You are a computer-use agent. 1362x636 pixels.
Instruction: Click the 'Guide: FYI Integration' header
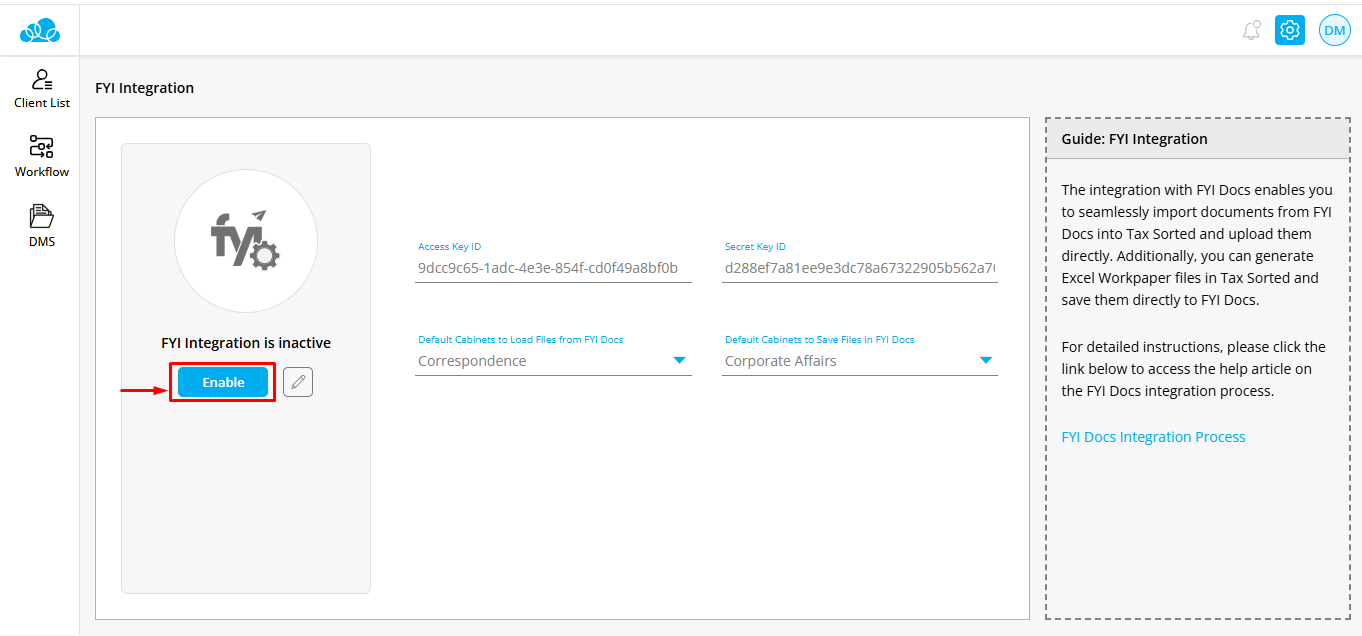pos(1134,139)
